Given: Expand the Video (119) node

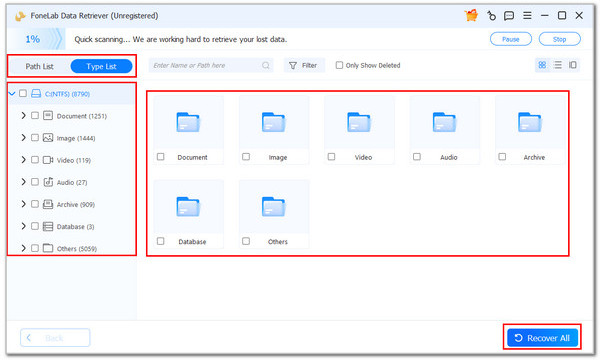Looking at the screenshot, I should [23, 160].
